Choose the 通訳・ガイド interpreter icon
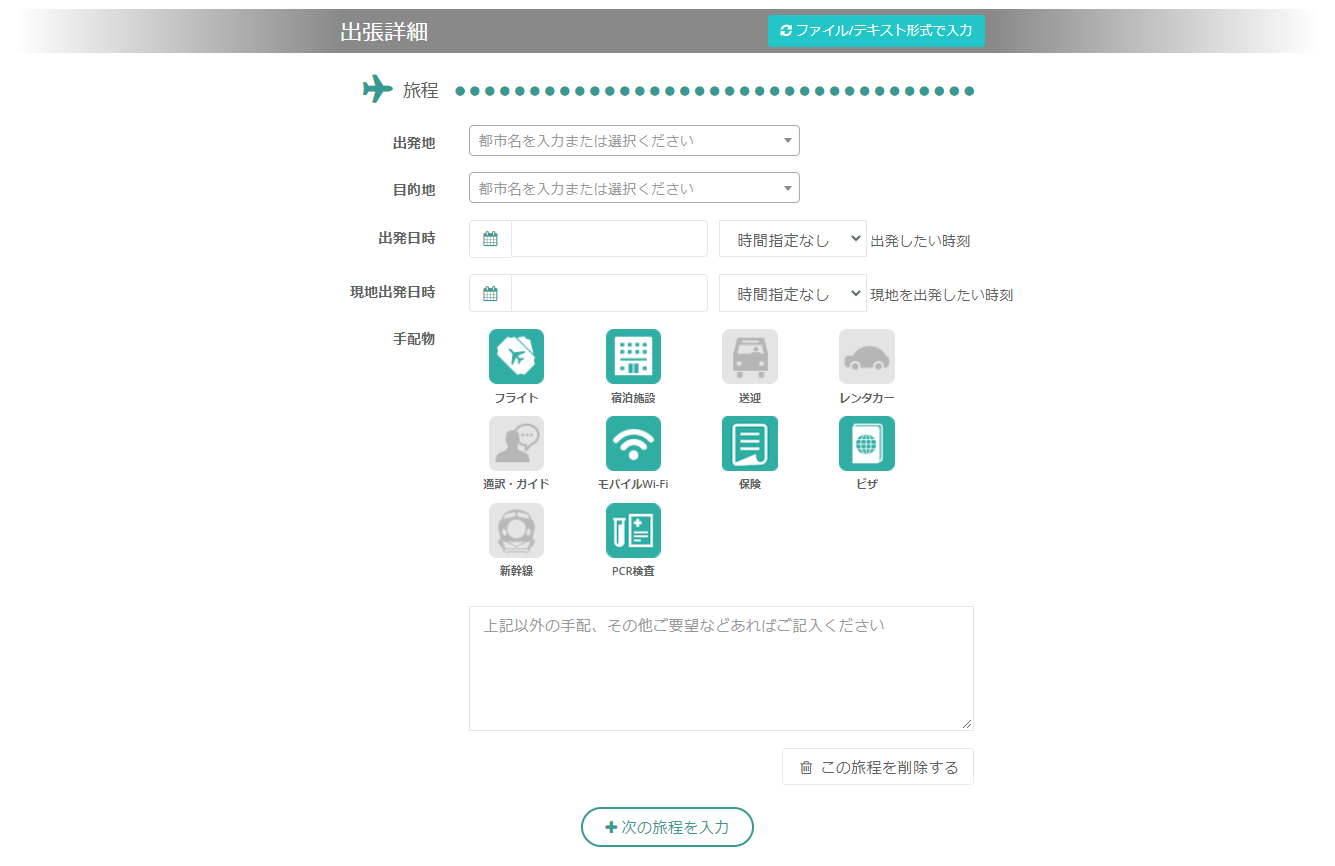Viewport: 1335px width, 866px height. pos(516,444)
